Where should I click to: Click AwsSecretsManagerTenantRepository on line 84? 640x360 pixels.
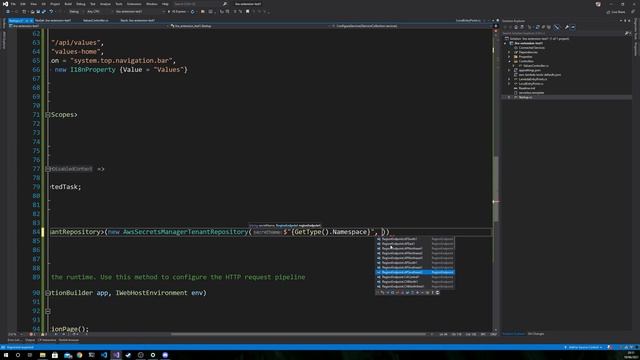pos(185,232)
